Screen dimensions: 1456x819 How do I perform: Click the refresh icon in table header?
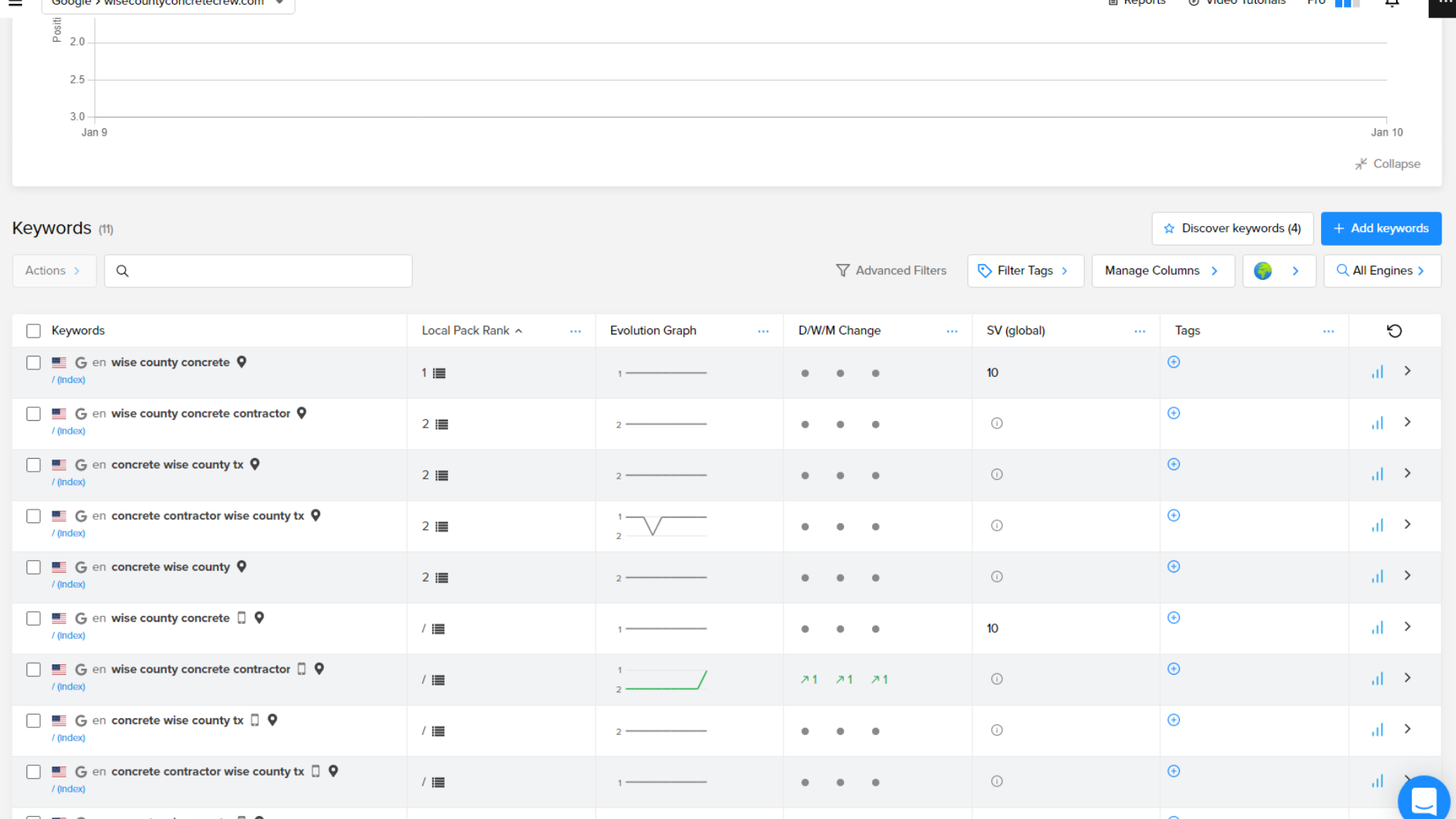[x=1394, y=331]
